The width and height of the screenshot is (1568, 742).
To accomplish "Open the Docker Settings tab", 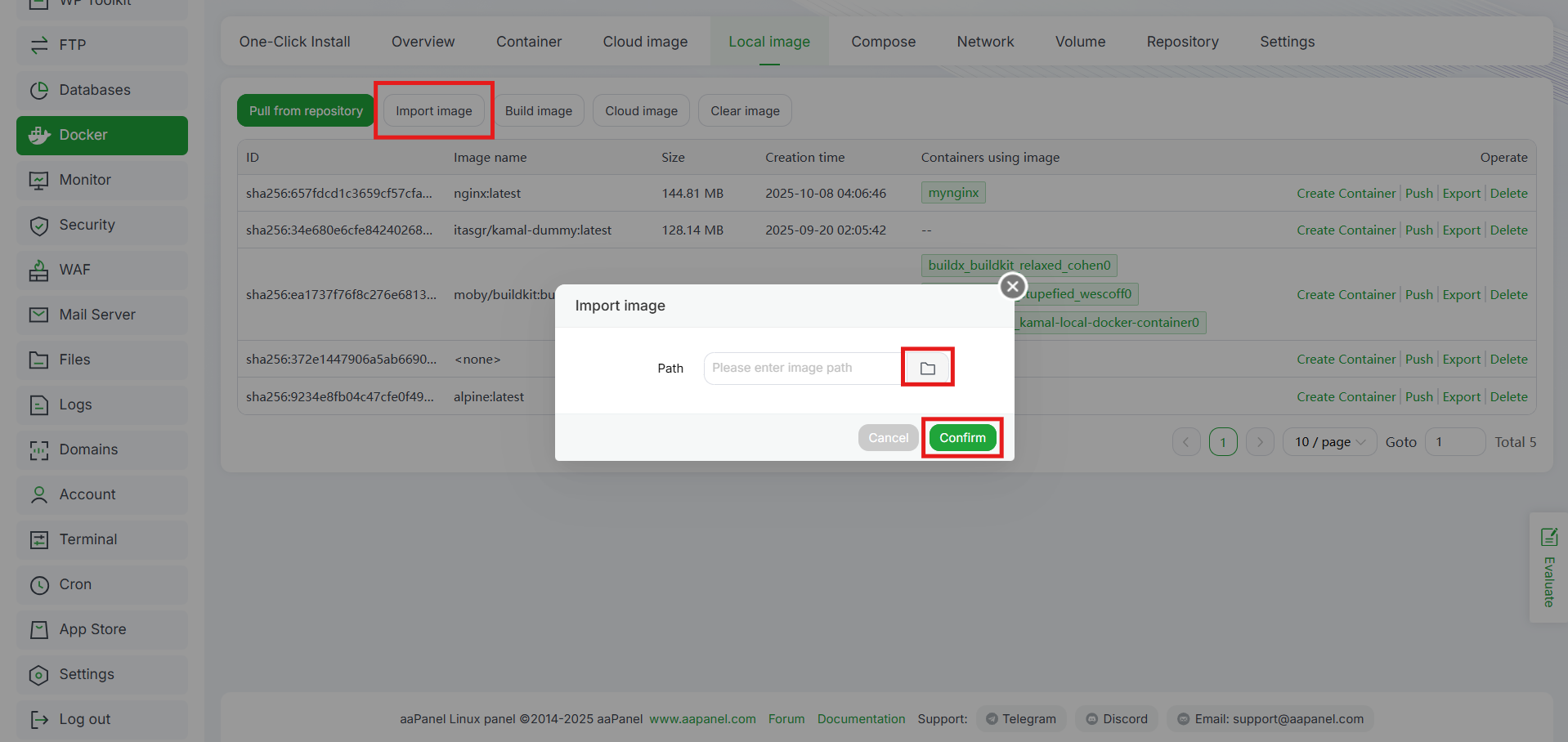I will click(x=1287, y=42).
